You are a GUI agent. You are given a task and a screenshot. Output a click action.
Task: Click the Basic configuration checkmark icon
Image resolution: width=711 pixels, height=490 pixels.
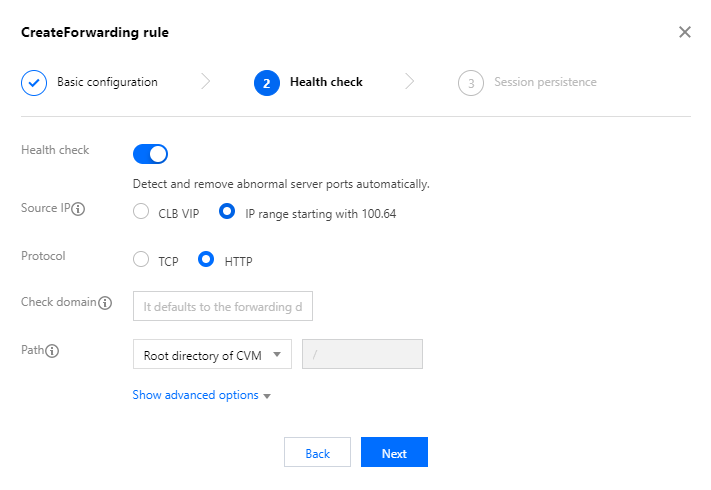pos(34,83)
